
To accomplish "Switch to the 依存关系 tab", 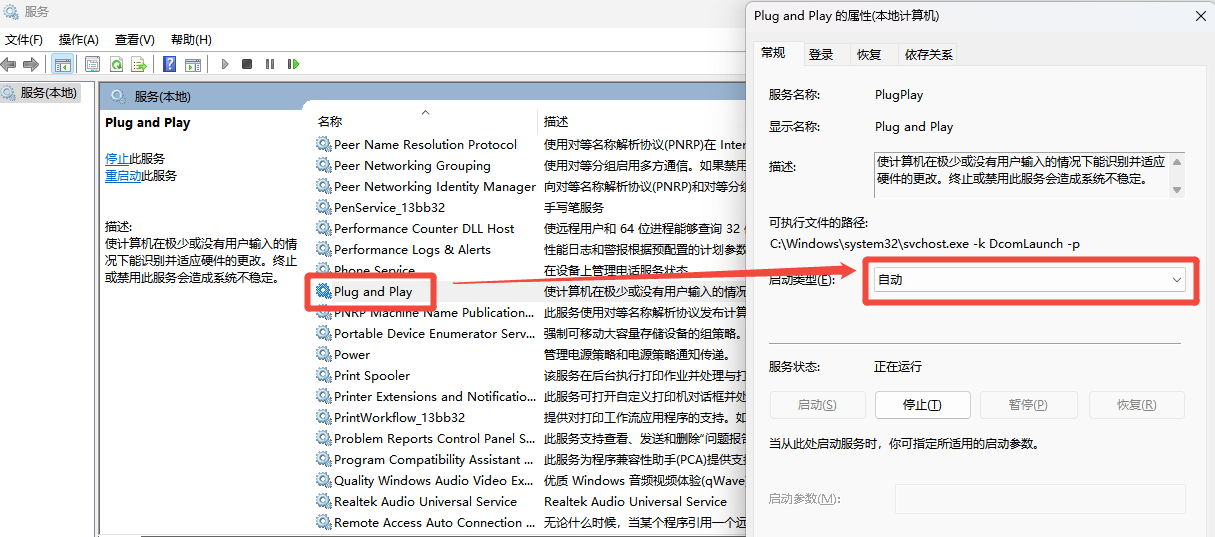I will [928, 55].
